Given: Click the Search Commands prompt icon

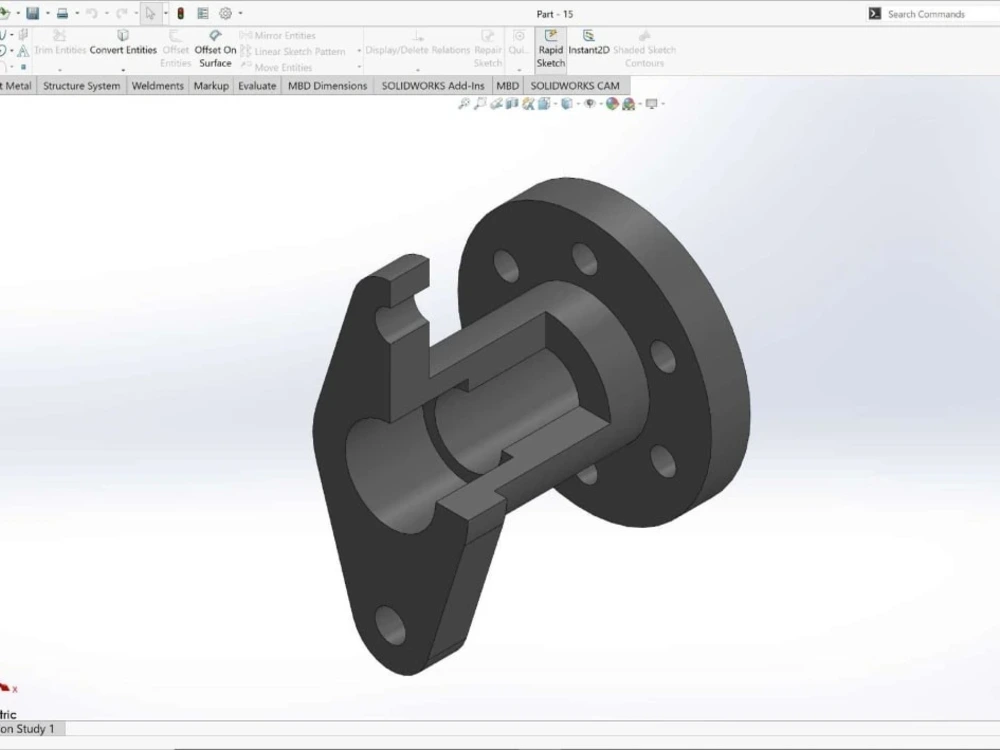Looking at the screenshot, I should click(x=875, y=13).
